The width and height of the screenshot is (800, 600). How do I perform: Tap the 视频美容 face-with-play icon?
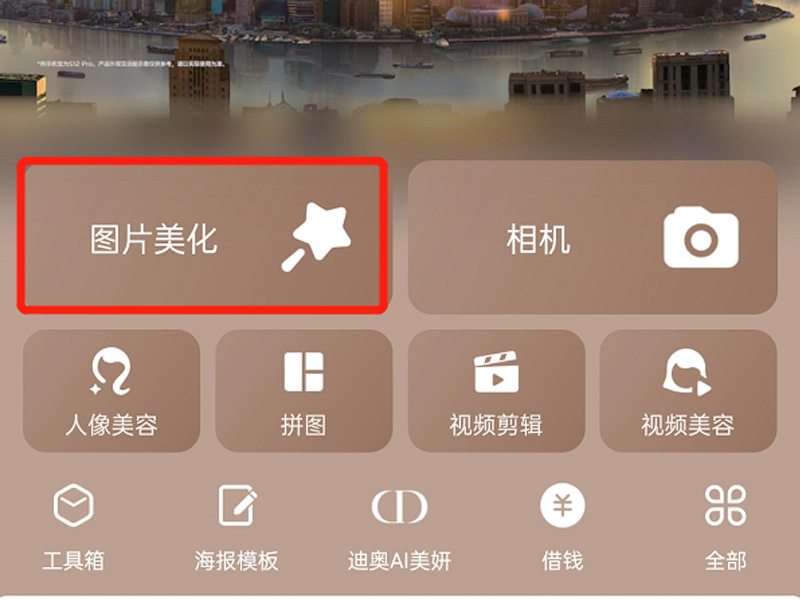(687, 371)
